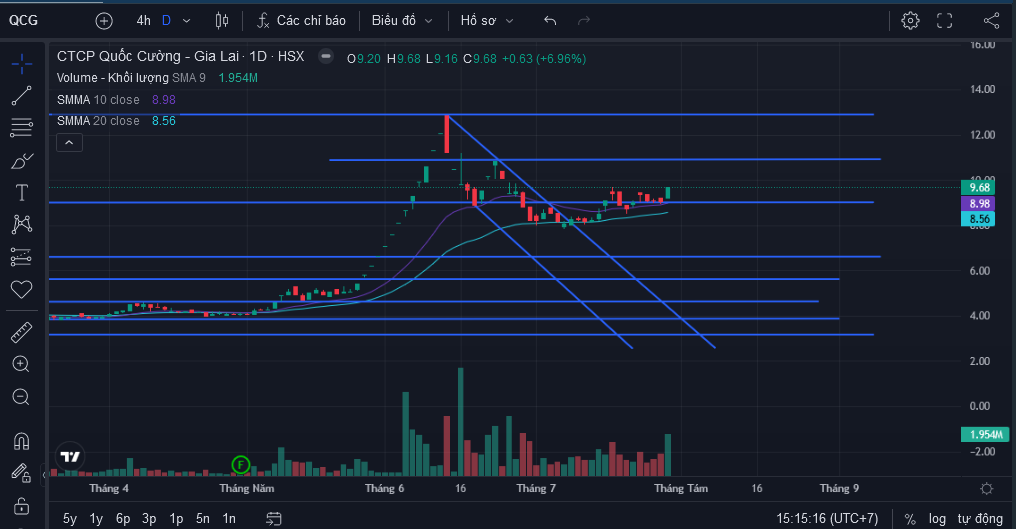
Task: Select the 3p date range
Action: (149, 519)
